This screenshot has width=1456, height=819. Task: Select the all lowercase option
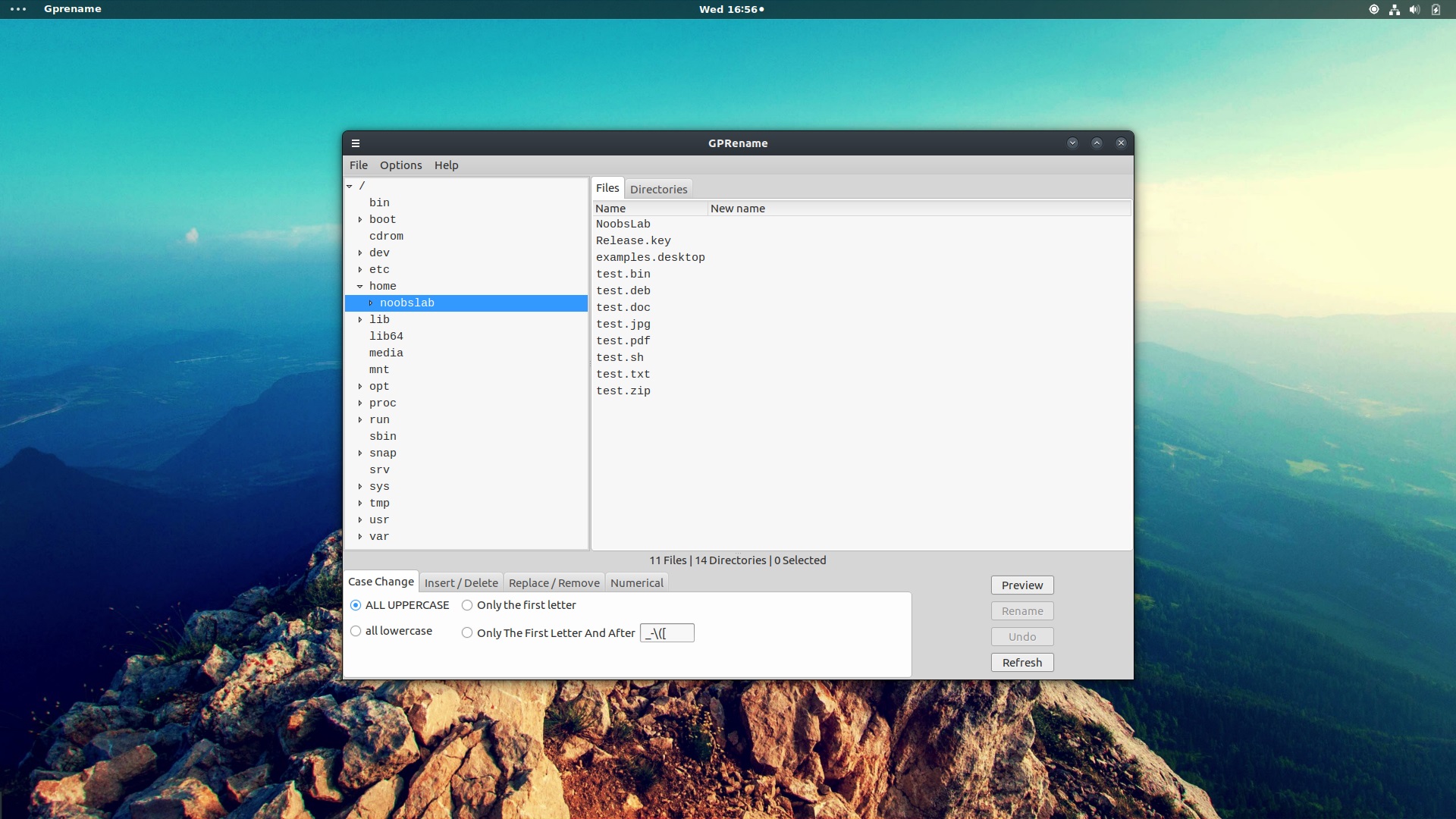click(x=356, y=630)
